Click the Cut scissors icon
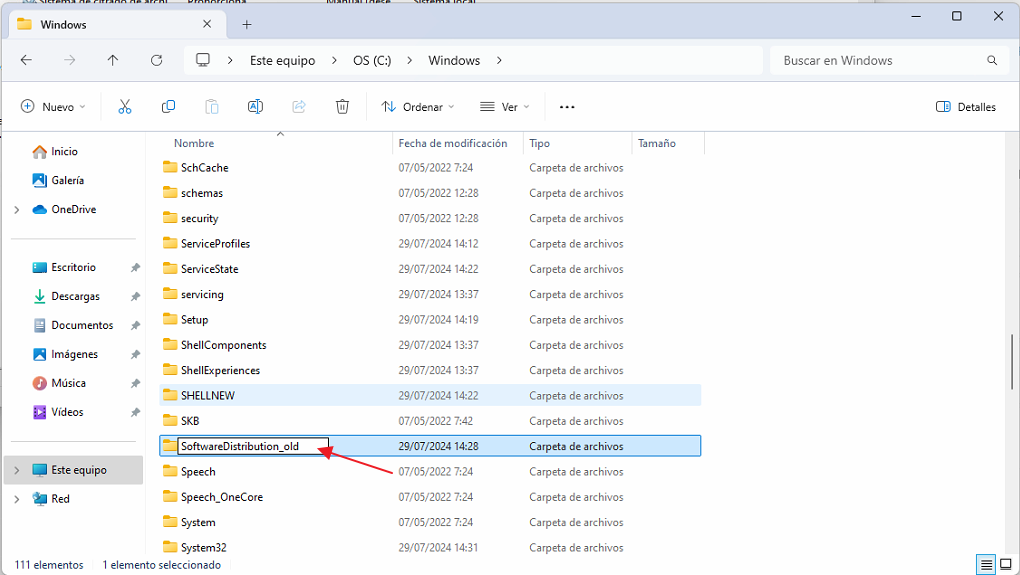Image resolution: width=1020 pixels, height=575 pixels. [x=125, y=107]
